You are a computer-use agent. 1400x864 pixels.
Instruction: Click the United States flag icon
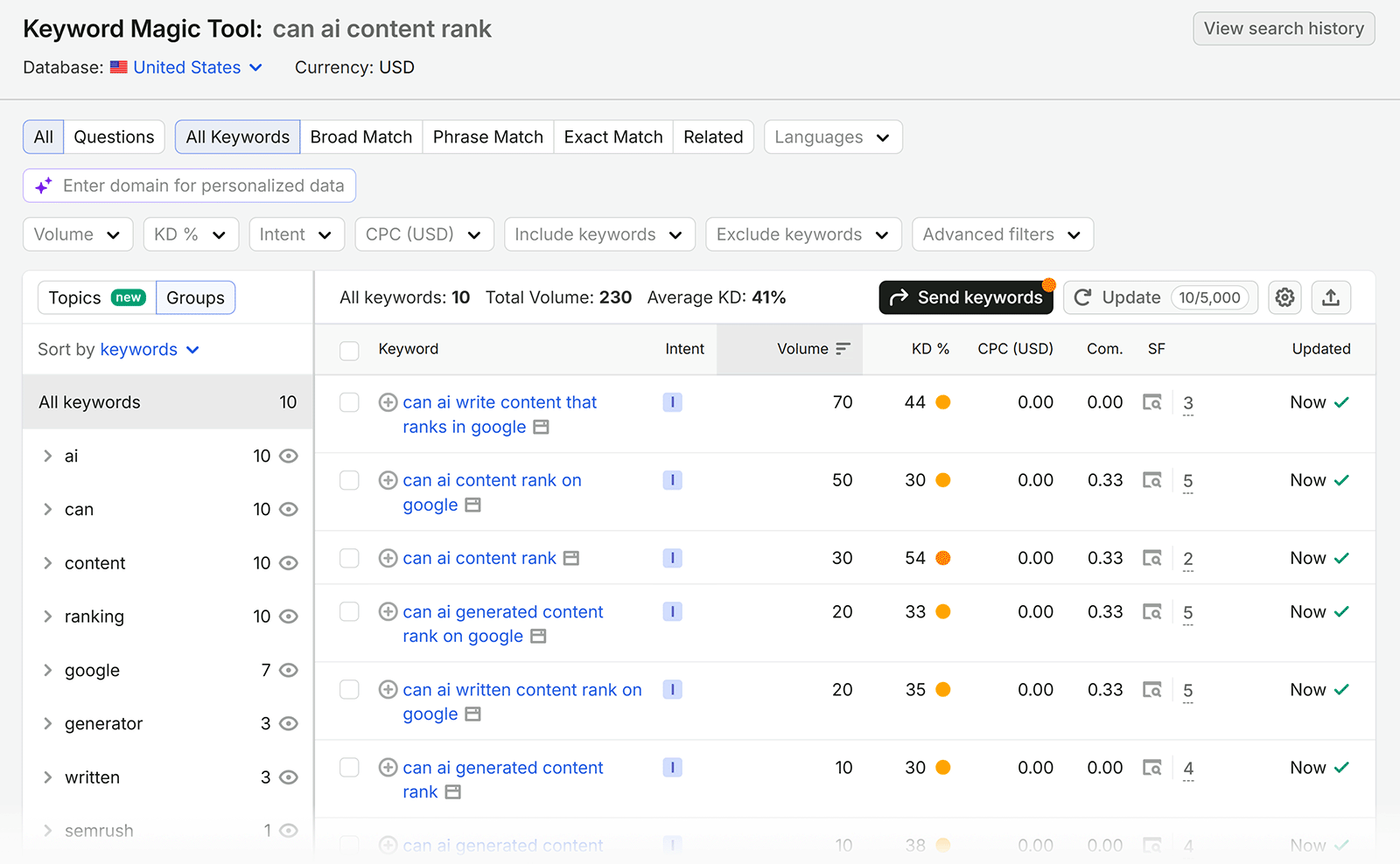119,67
